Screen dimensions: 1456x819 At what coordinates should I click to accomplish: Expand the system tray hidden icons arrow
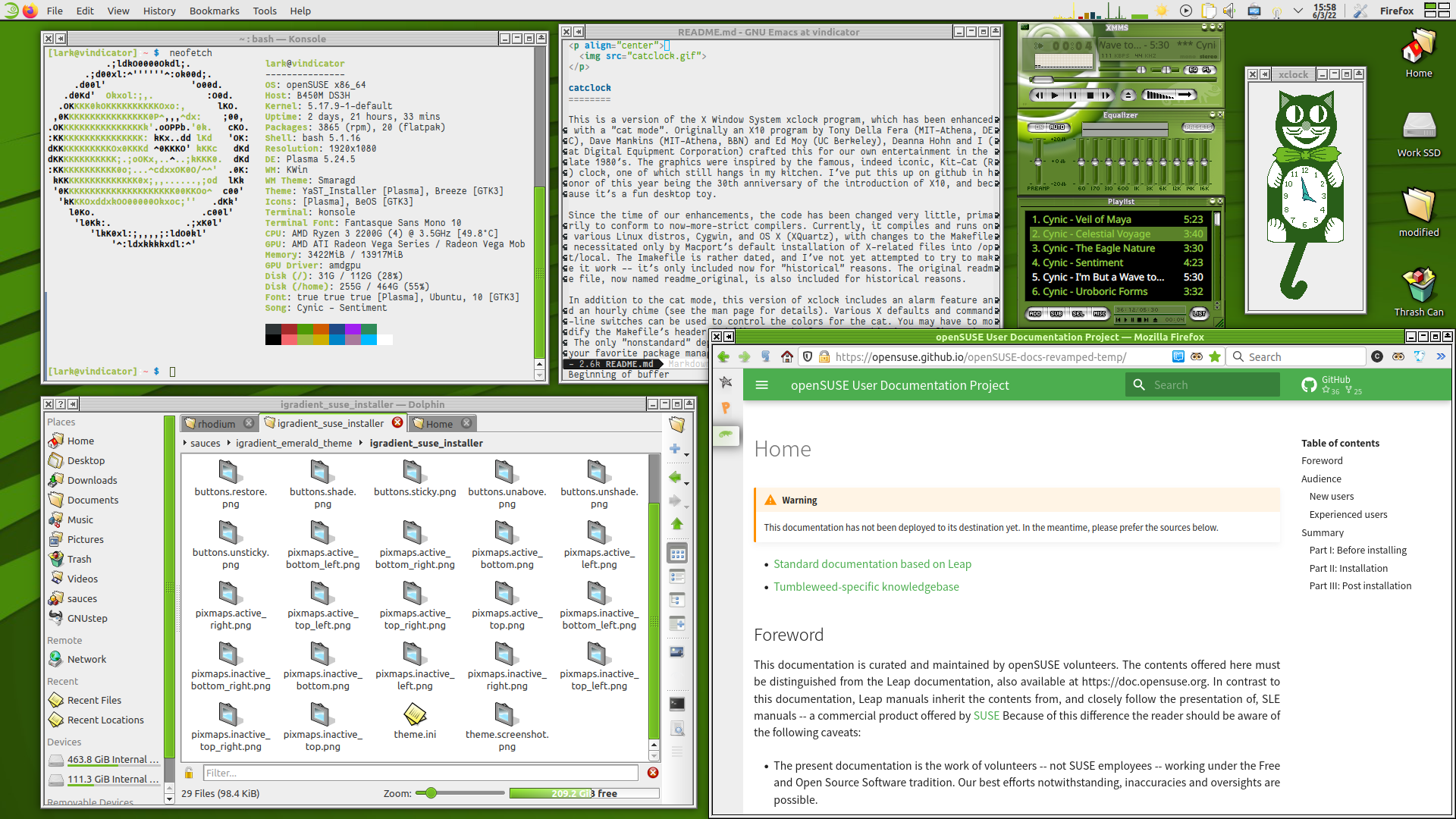pos(1298,11)
